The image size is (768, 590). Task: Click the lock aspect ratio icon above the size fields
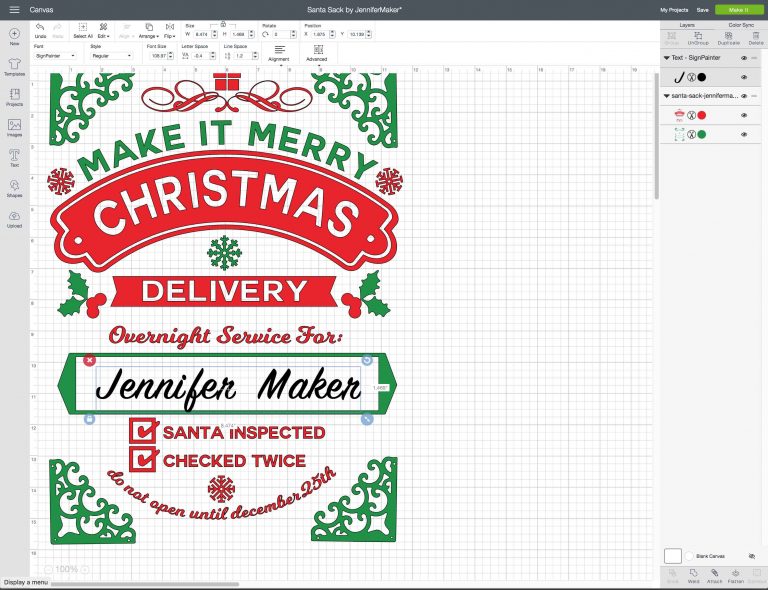(223, 24)
